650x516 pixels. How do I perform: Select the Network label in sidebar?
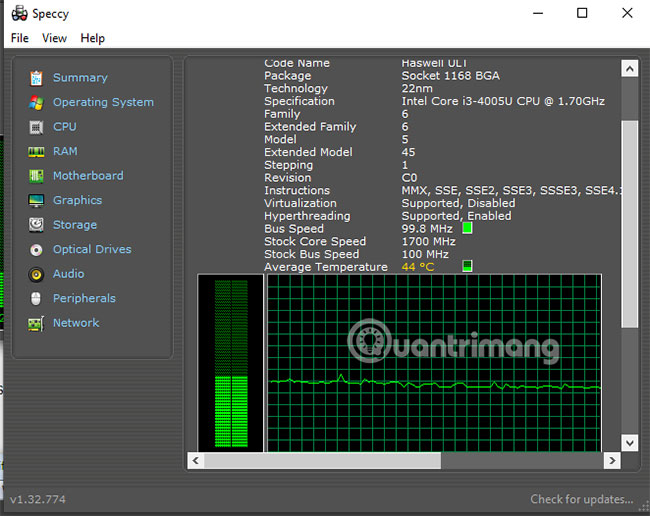pos(76,323)
